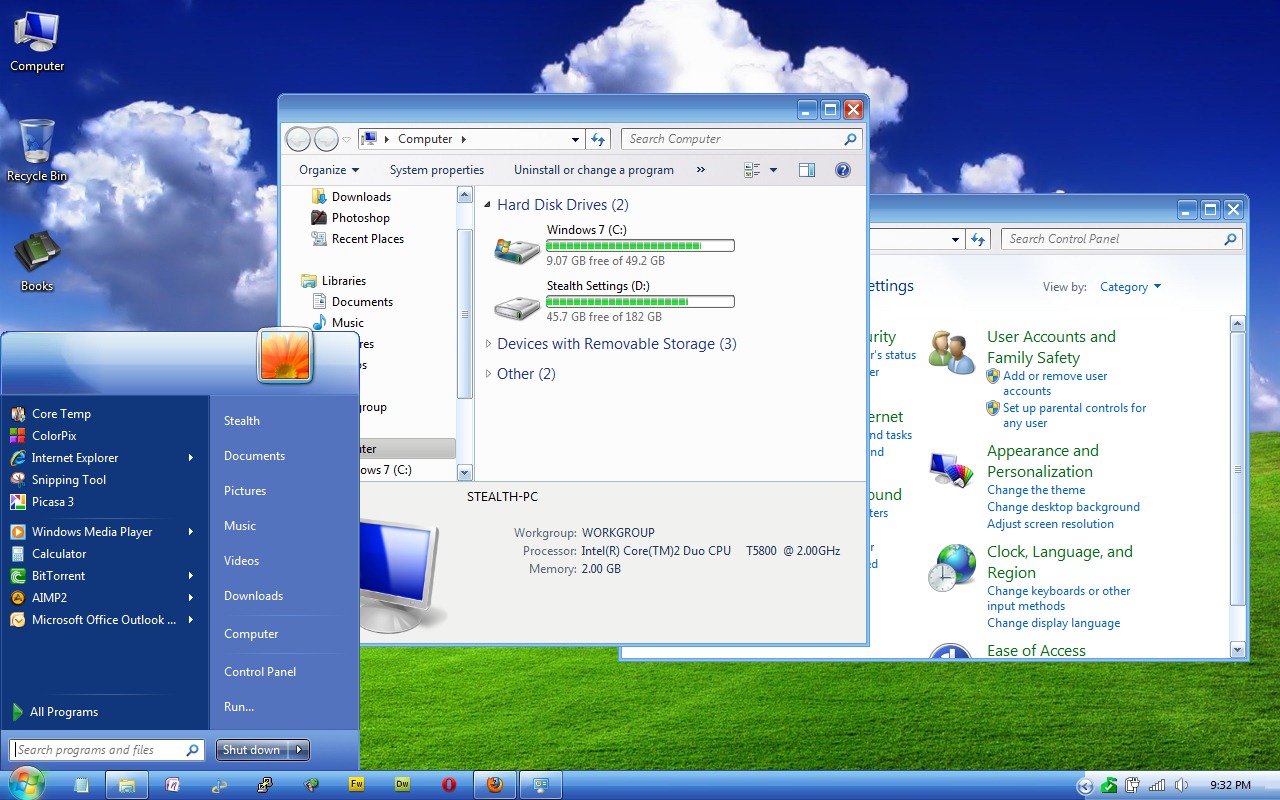
Task: Open Control Panel from Start menu
Action: [260, 672]
